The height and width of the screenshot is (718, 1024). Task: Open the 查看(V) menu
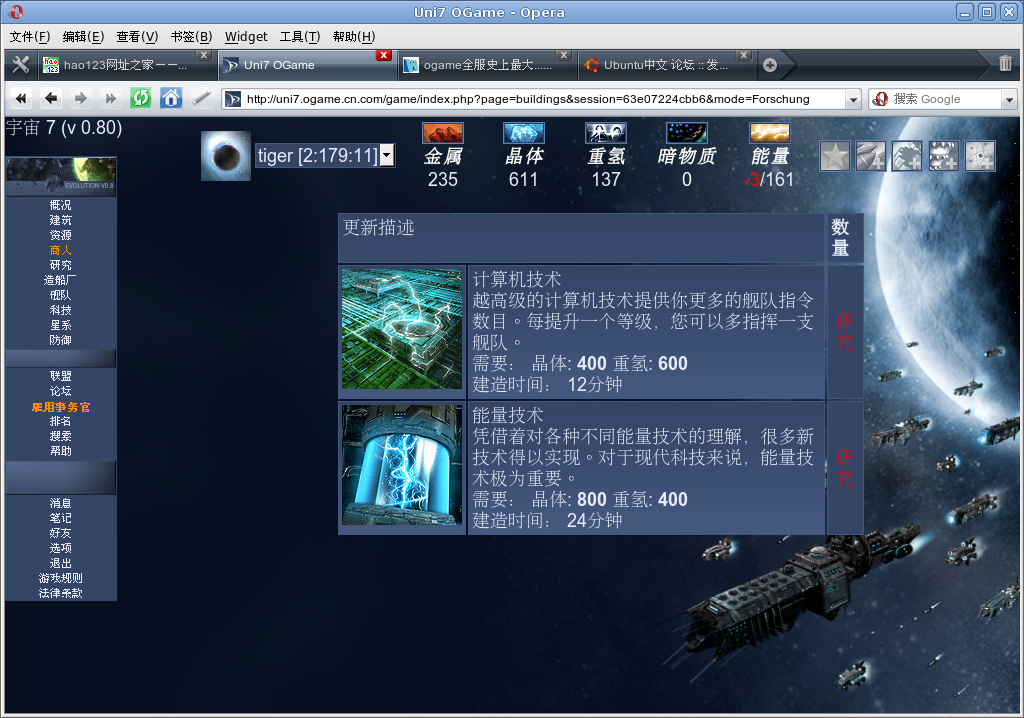[137, 37]
